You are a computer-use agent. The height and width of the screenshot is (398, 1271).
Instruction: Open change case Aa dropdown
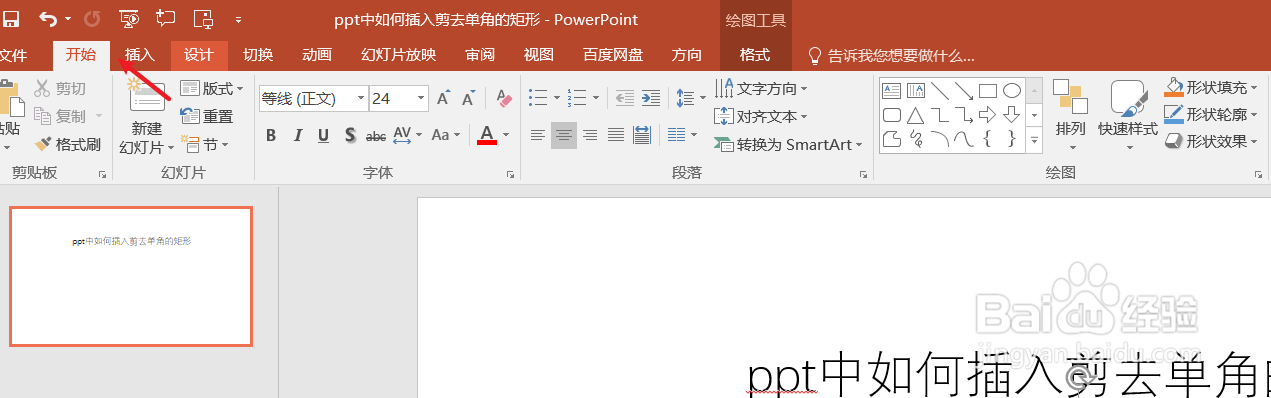446,135
